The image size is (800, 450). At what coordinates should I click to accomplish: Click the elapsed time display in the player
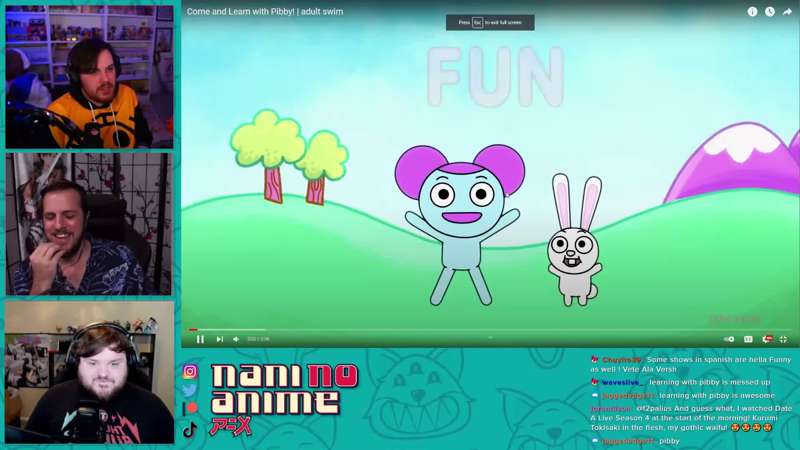coord(258,339)
